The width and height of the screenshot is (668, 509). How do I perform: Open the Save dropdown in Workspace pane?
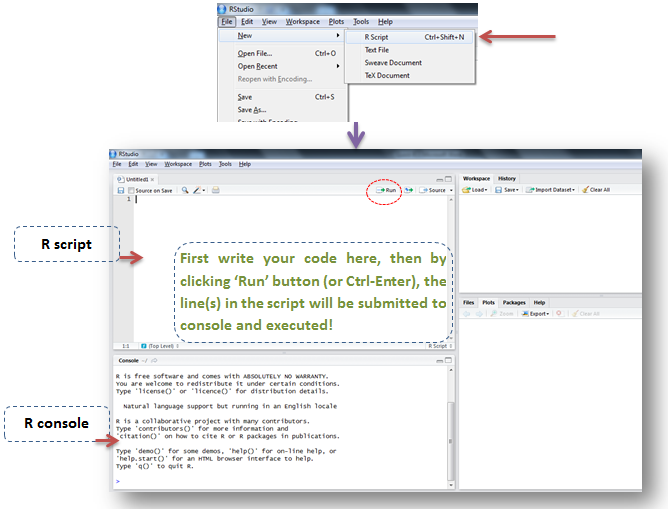coord(507,190)
